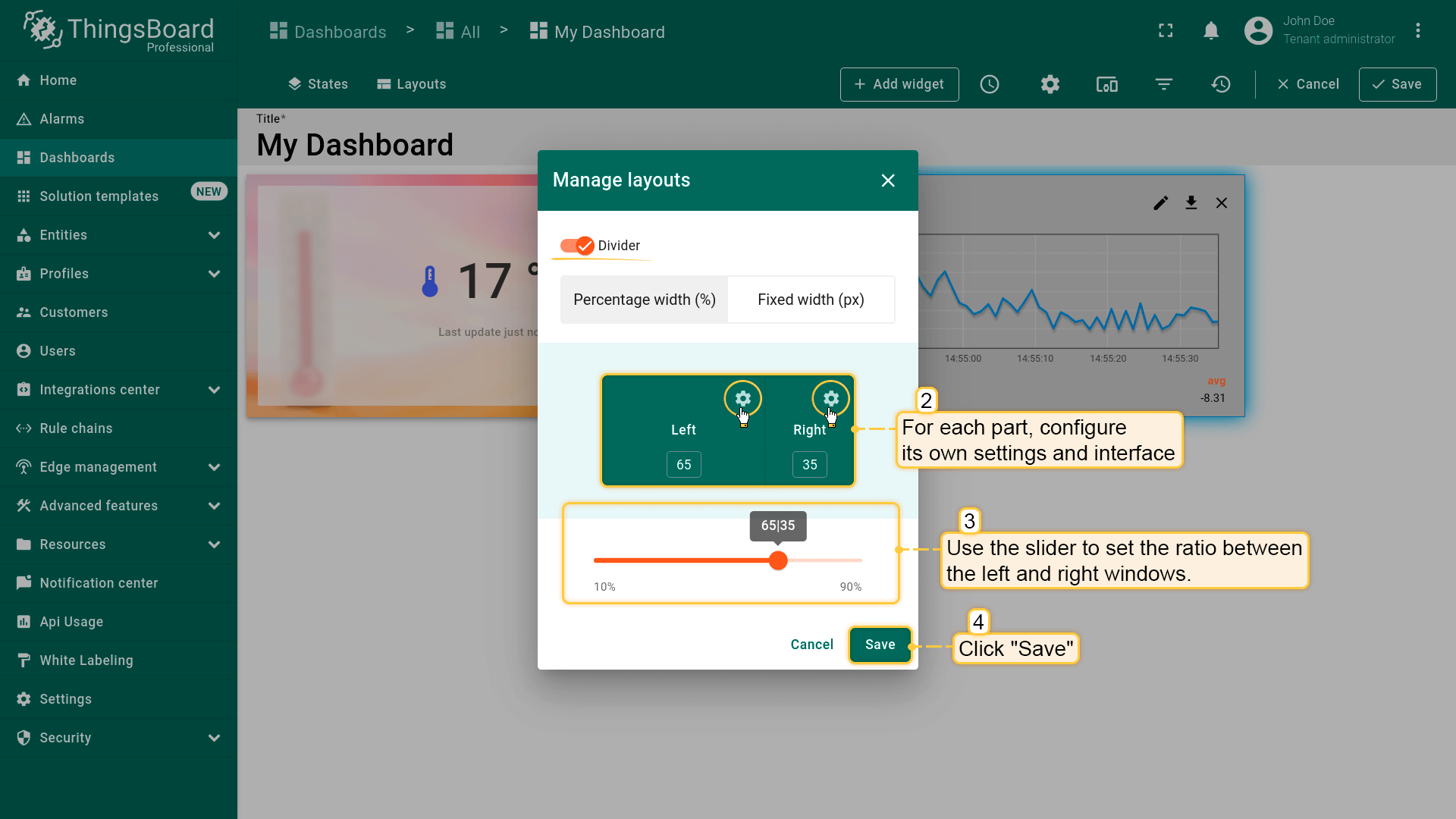This screenshot has height=819, width=1456.
Task: Click the Left width value field 65
Action: pyautogui.click(x=684, y=465)
